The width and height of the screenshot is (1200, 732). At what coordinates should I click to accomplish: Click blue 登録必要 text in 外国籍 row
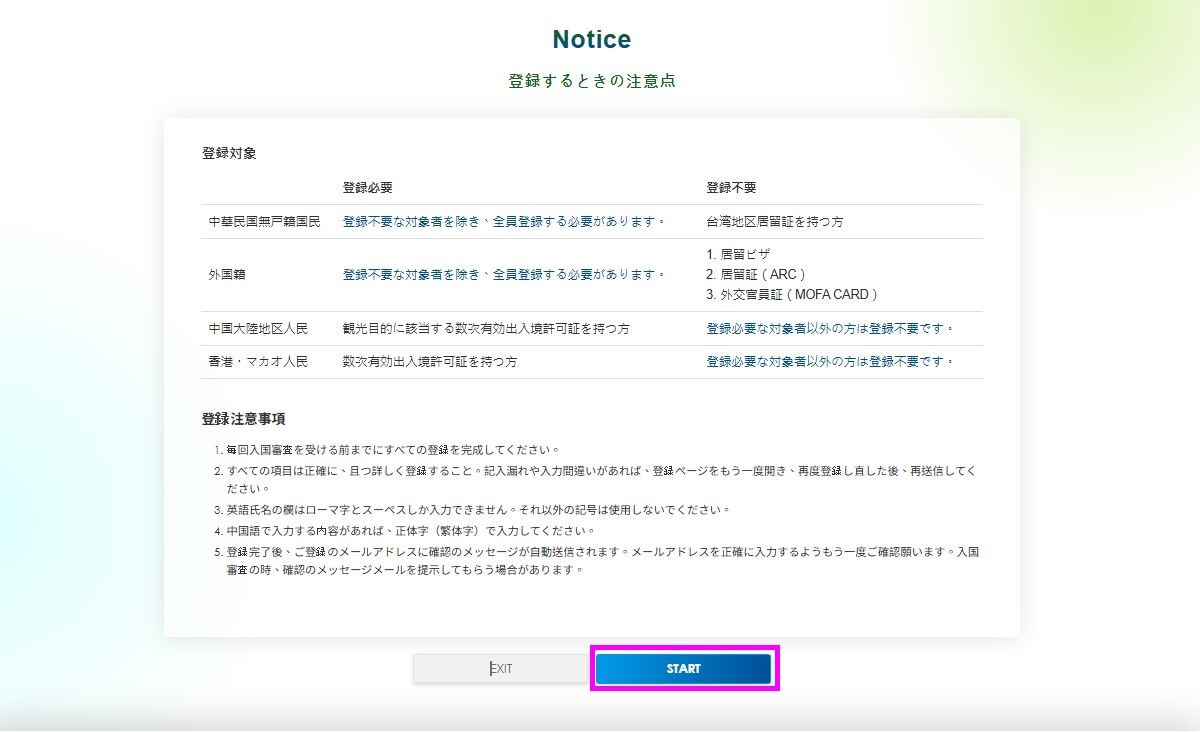(x=504, y=274)
